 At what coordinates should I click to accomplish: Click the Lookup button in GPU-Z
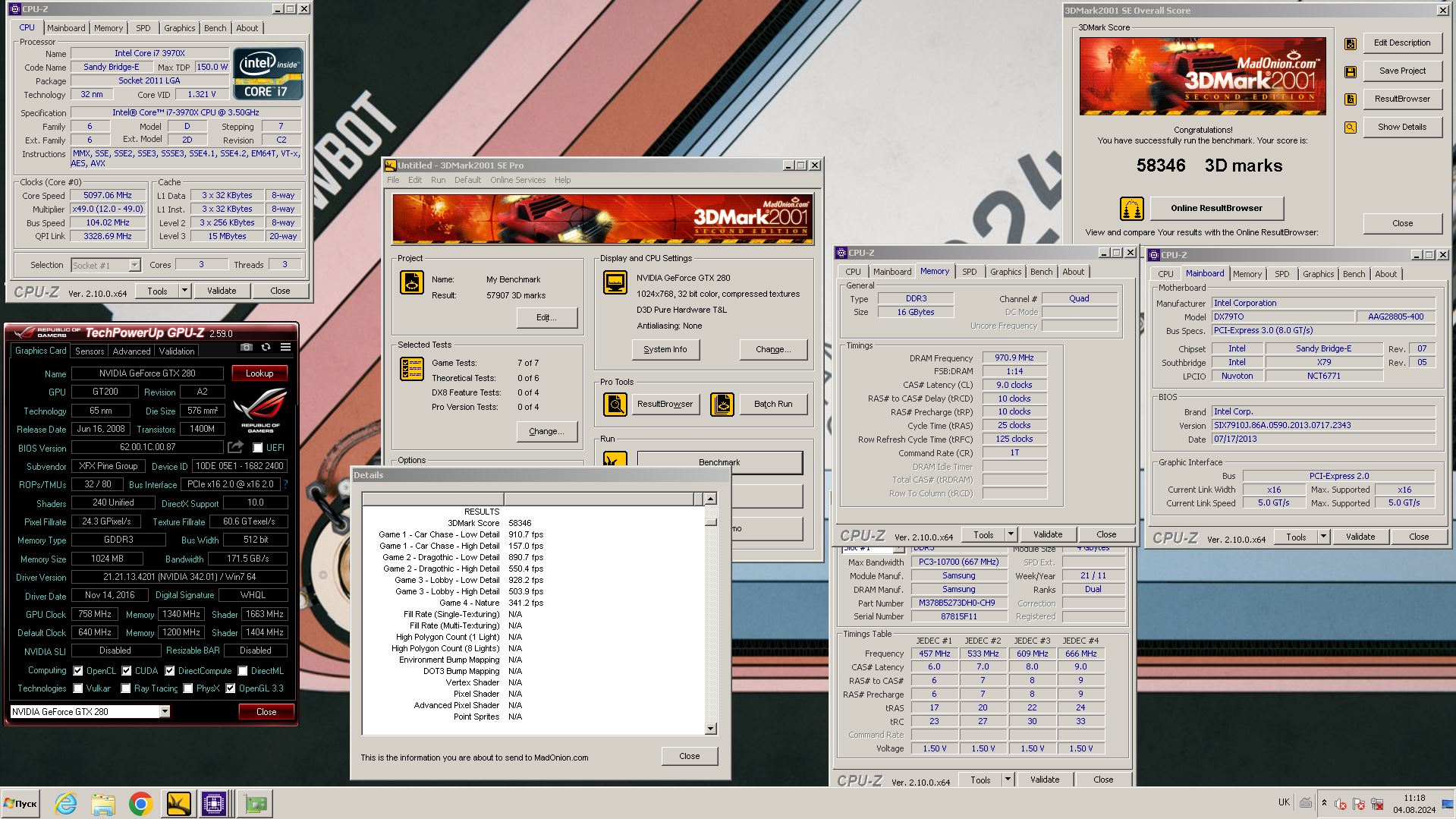tap(259, 373)
